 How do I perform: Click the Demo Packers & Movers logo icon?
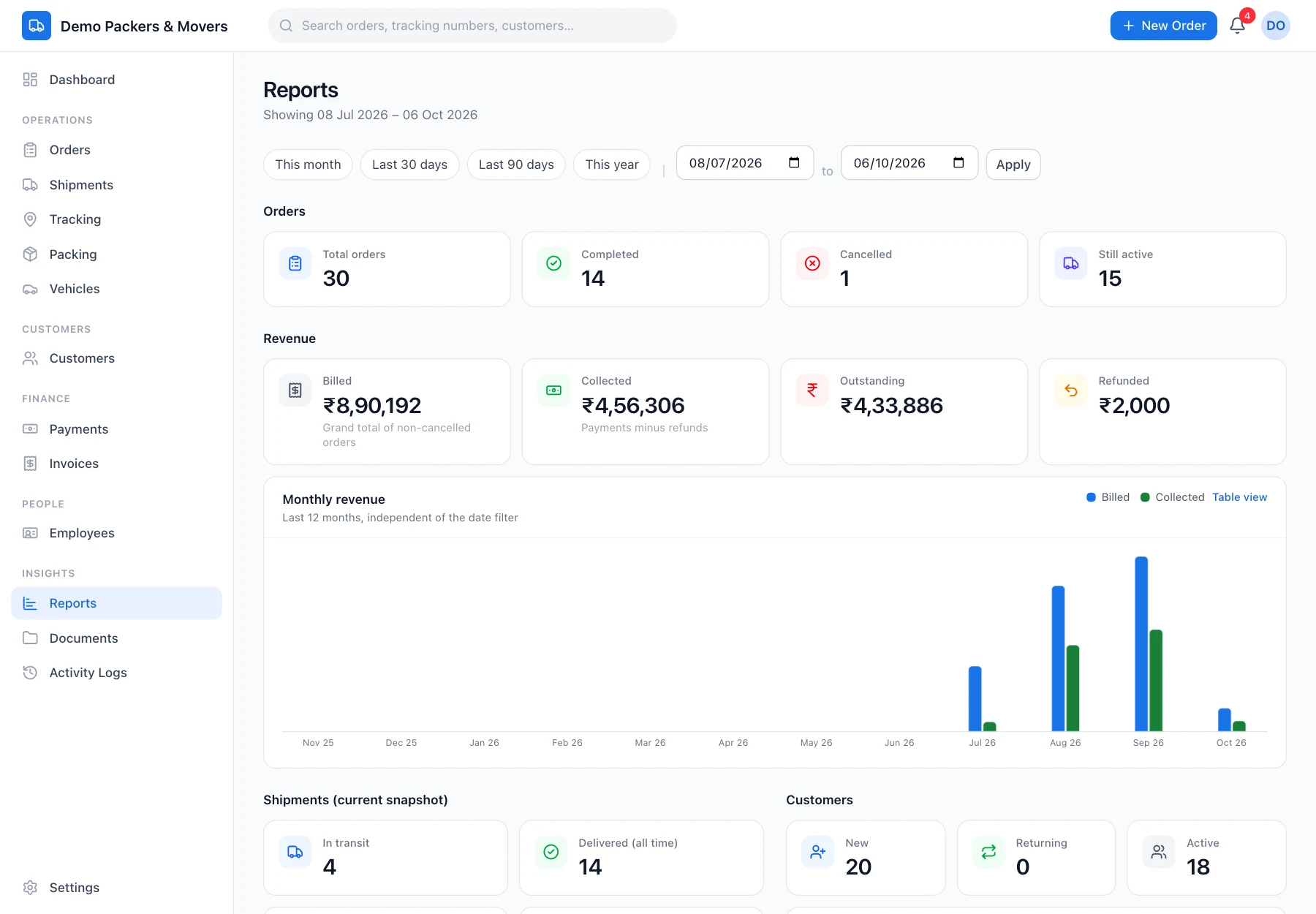[x=37, y=26]
